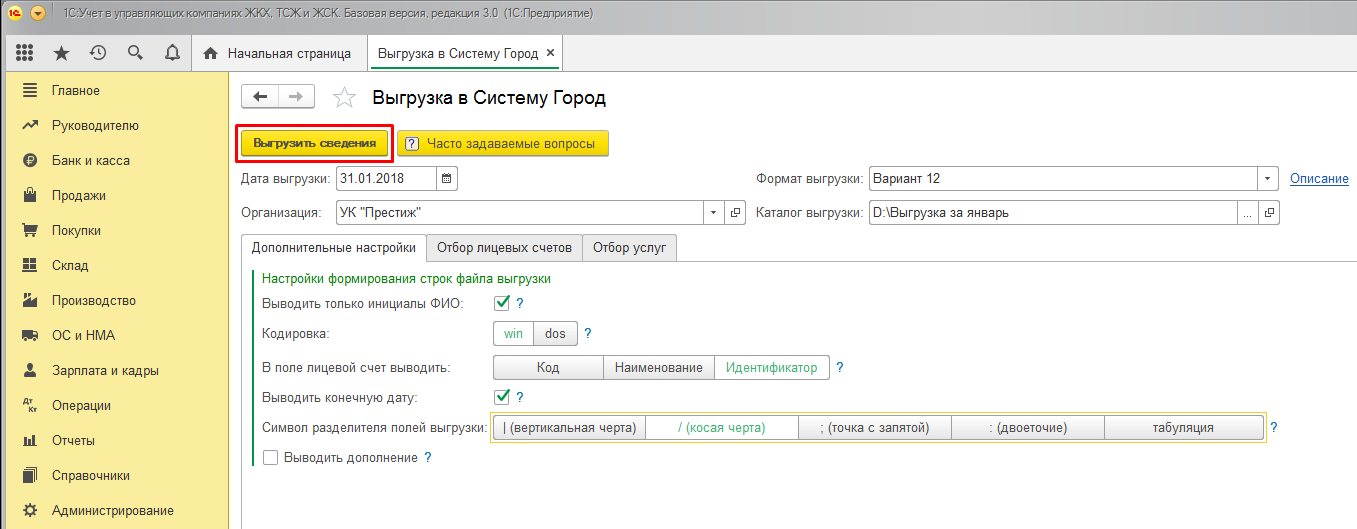Go to the Начальная страница tab
The width and height of the screenshot is (1357, 529).
tap(278, 53)
